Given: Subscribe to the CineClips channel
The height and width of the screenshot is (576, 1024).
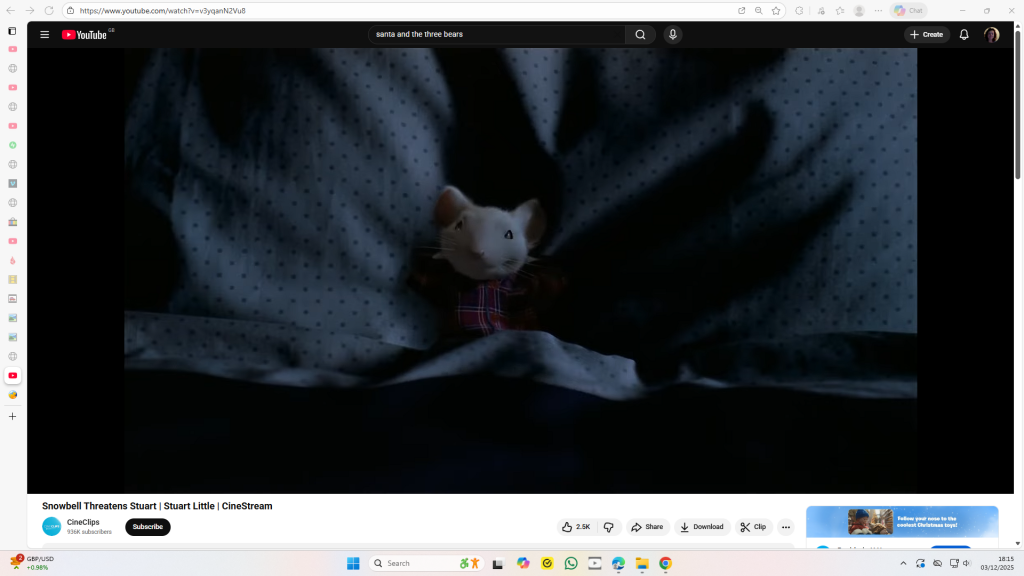Looking at the screenshot, I should (x=148, y=527).
